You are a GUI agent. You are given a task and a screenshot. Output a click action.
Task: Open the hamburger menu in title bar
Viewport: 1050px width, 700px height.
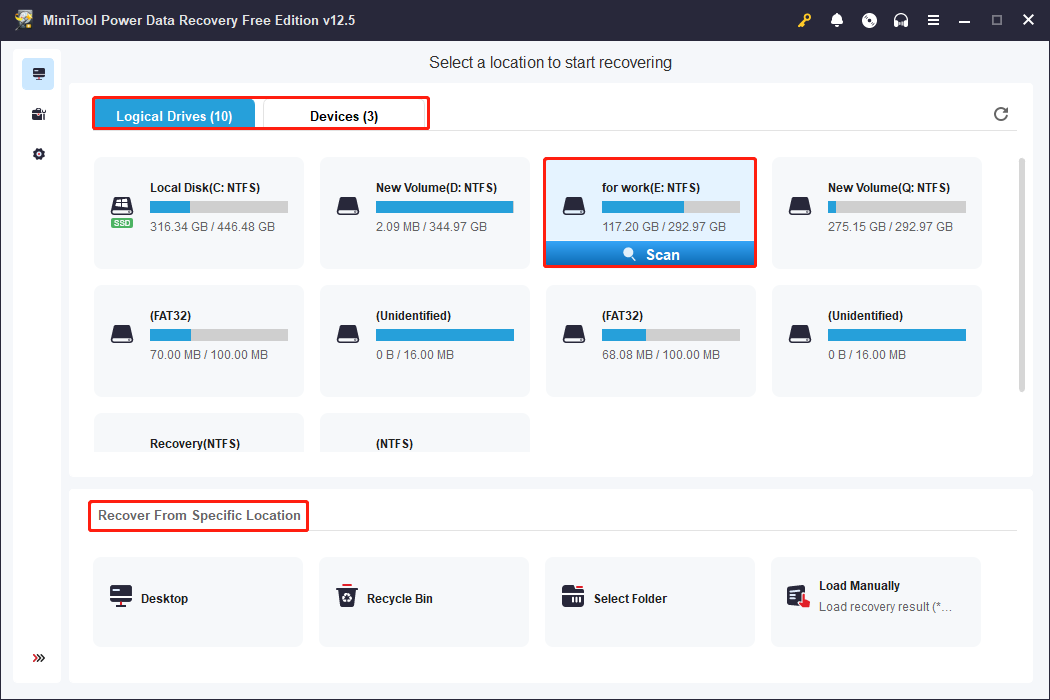(933, 20)
